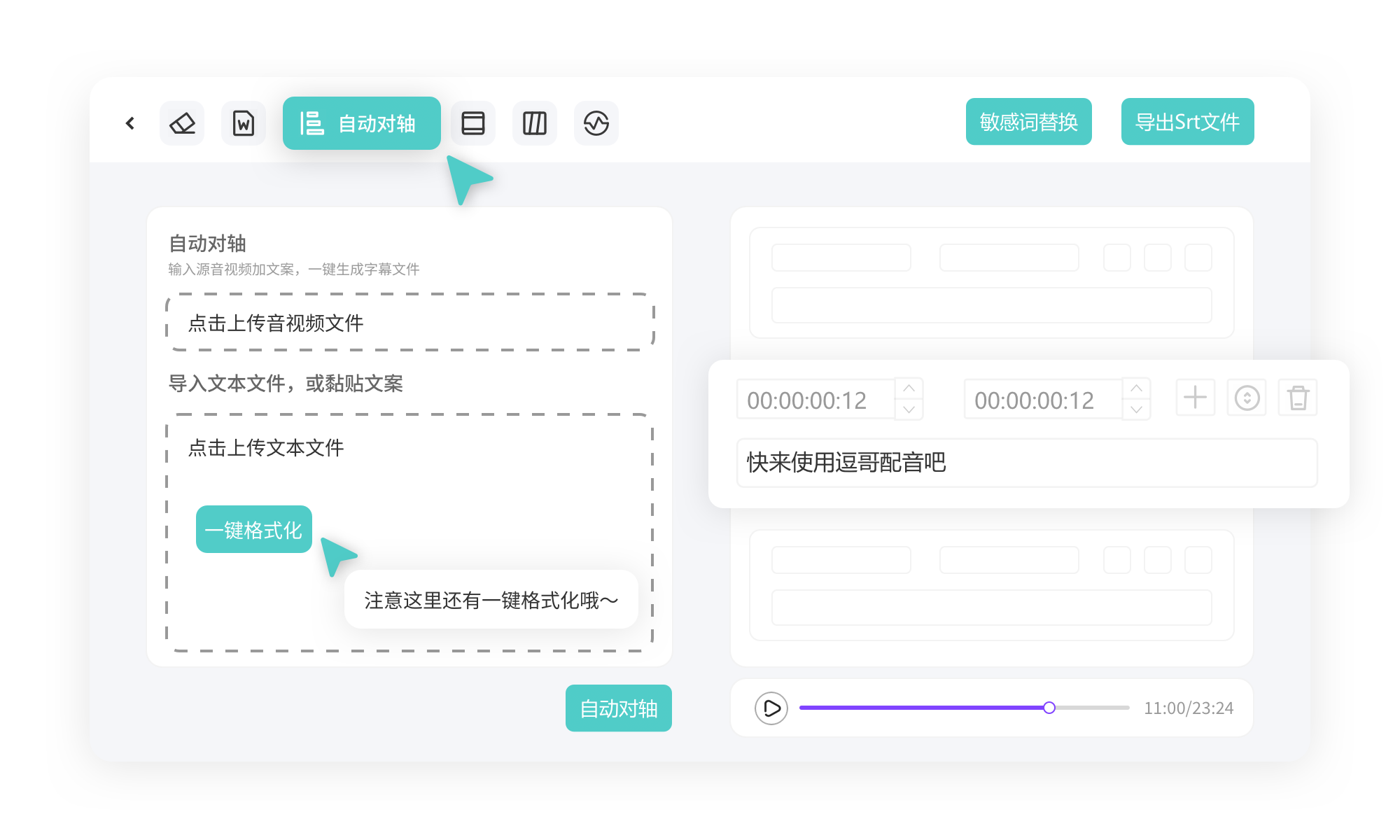Viewport: 1400px width, 840px height.
Task: Click the purple playback progress slider handle
Action: click(x=1049, y=708)
